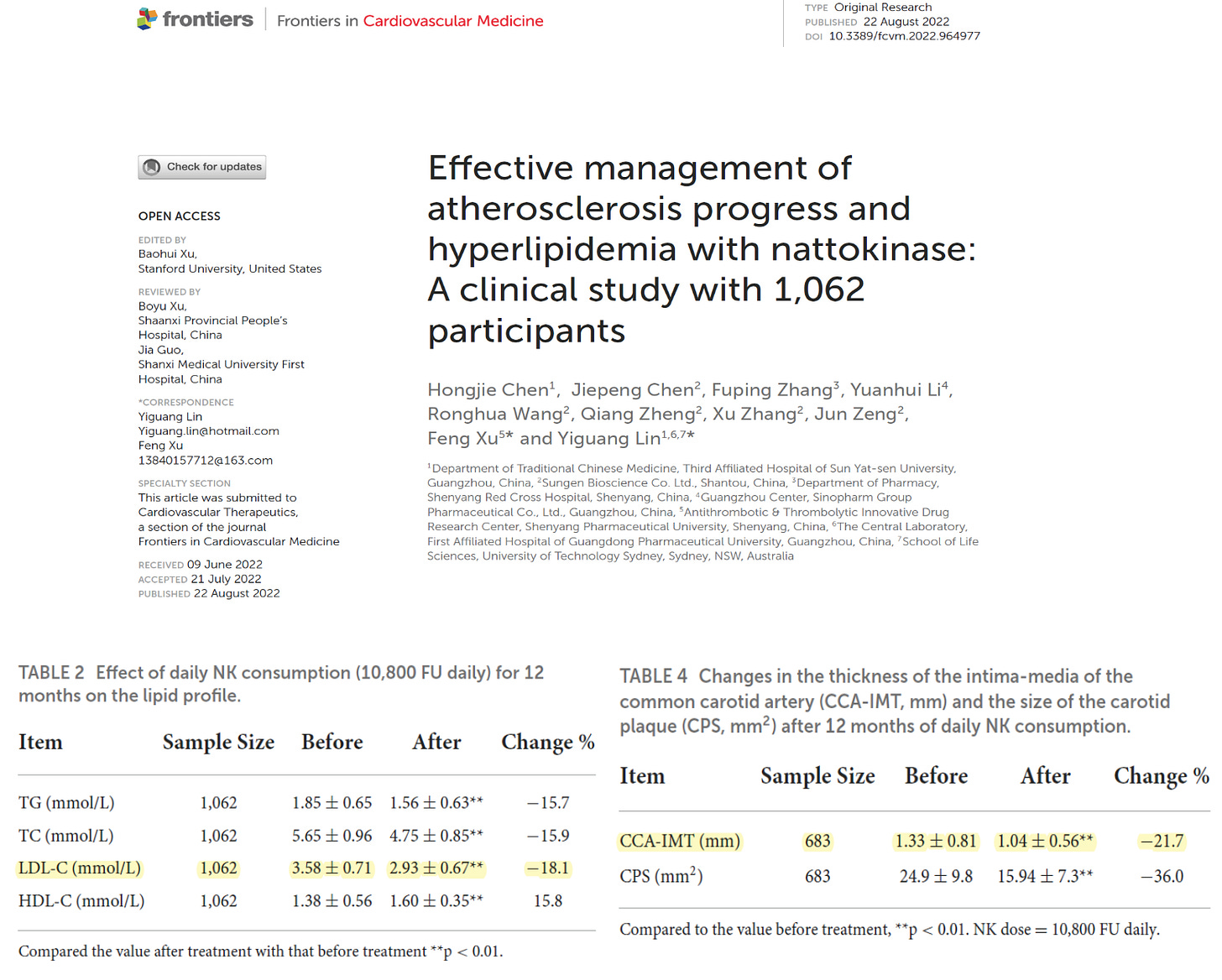Click editor name Baohui Xu

[x=167, y=254]
